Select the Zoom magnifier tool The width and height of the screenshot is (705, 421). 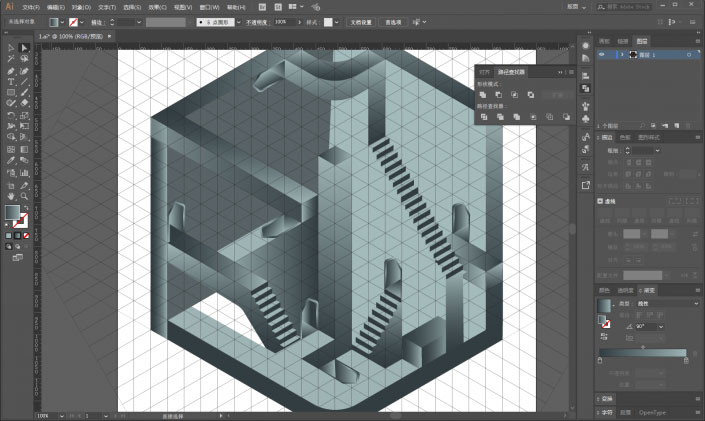[24, 197]
